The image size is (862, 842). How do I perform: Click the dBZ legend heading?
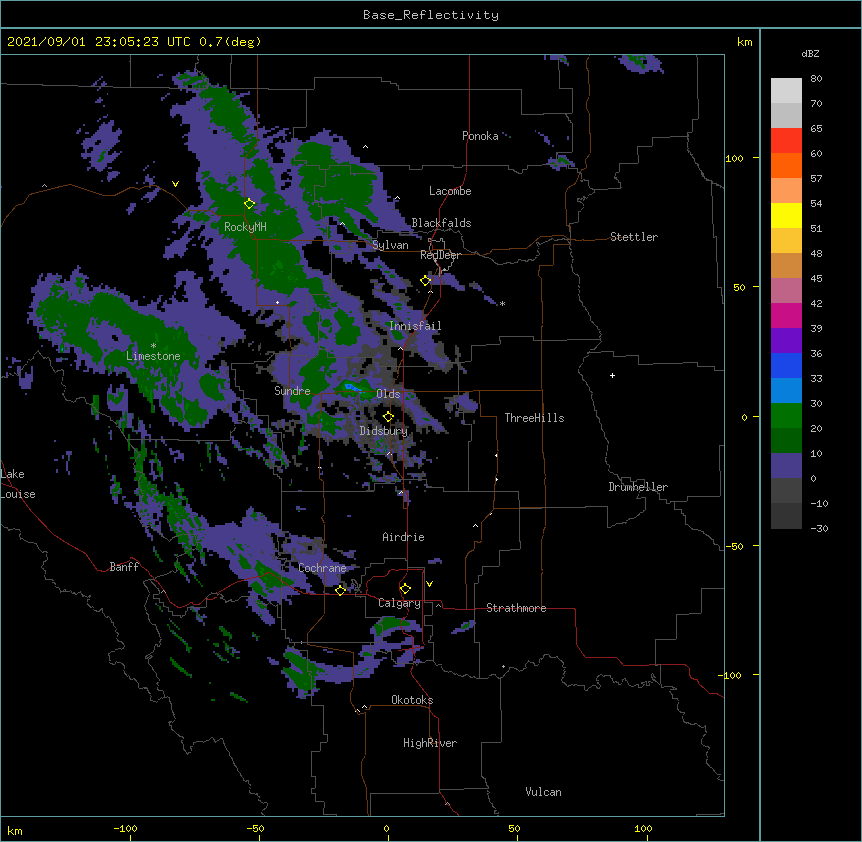tap(810, 53)
